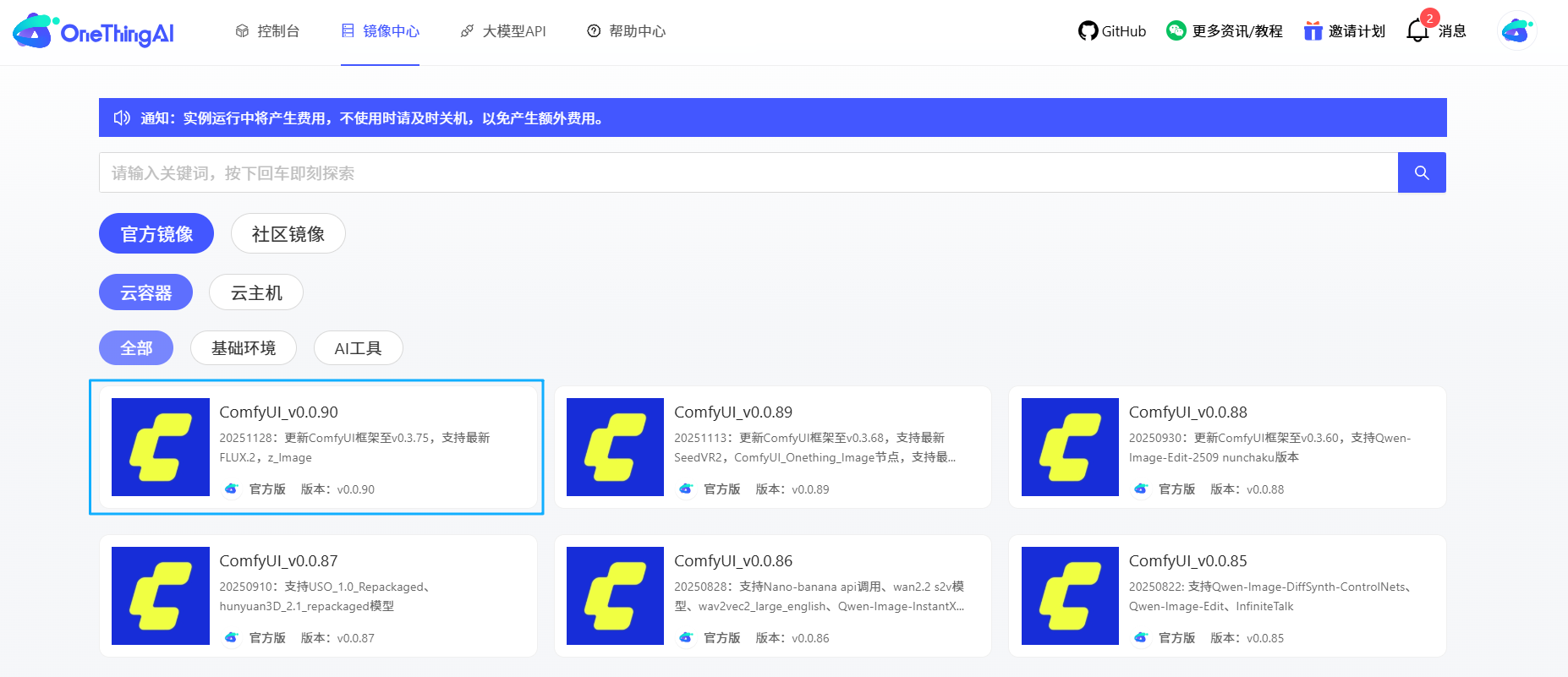This screenshot has height=677, width=1568.
Task: Select the 云主机 type filter
Action: [x=256, y=293]
